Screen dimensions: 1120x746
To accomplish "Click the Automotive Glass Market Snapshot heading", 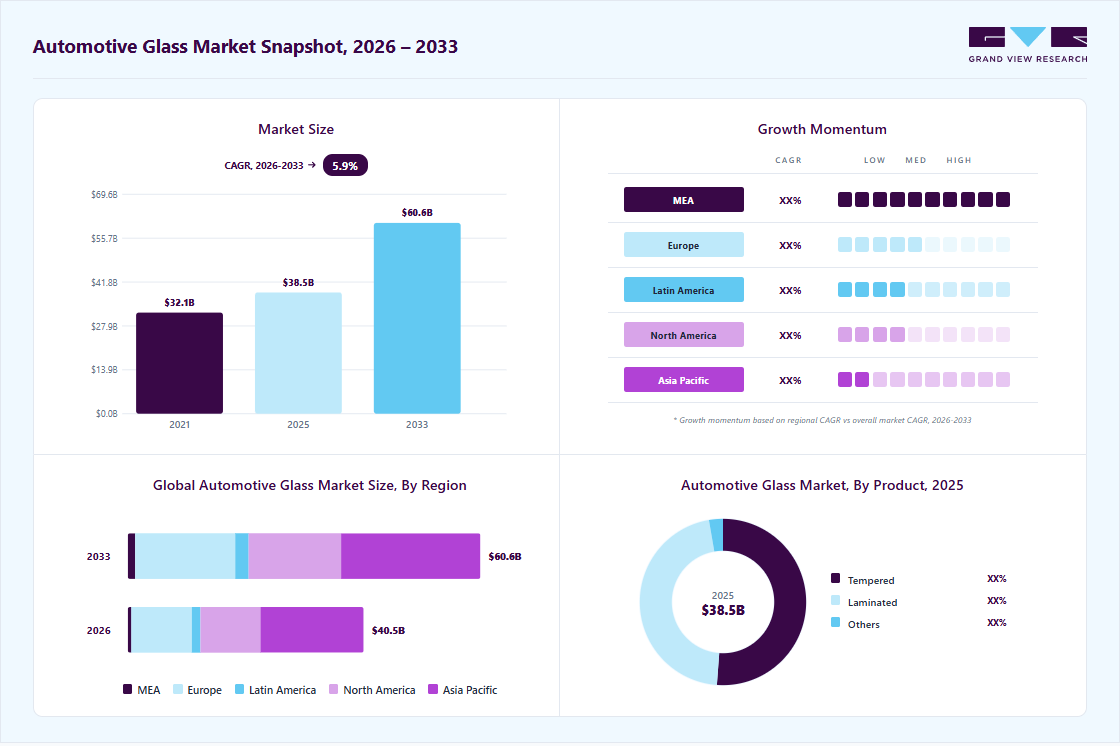I will point(245,46).
